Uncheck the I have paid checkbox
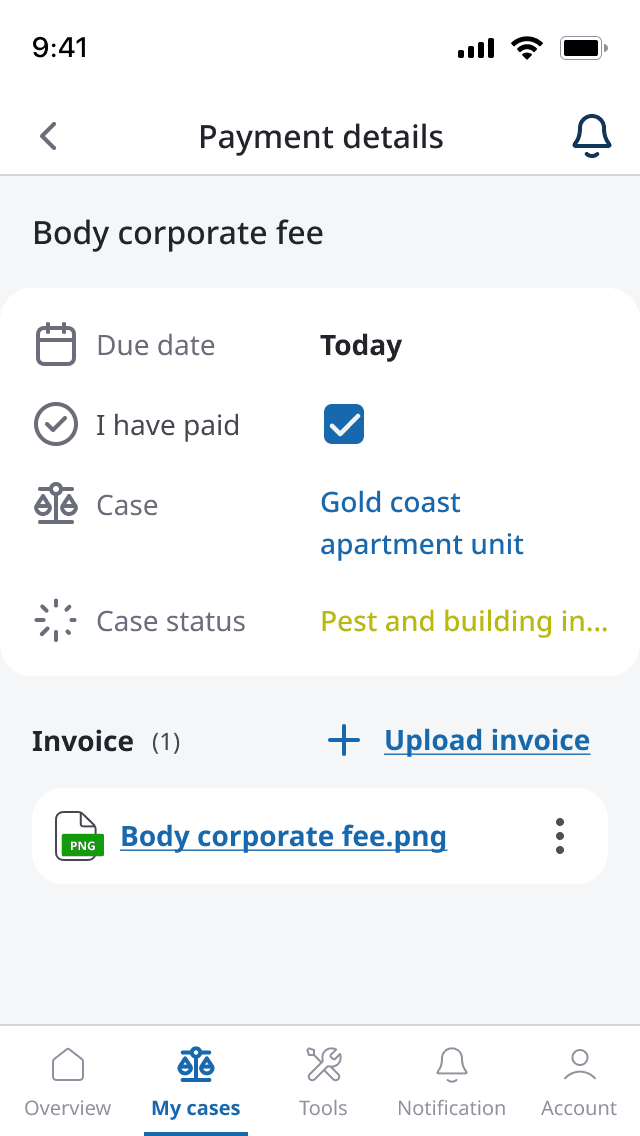Image resolution: width=640 pixels, height=1136 pixels. pos(344,425)
